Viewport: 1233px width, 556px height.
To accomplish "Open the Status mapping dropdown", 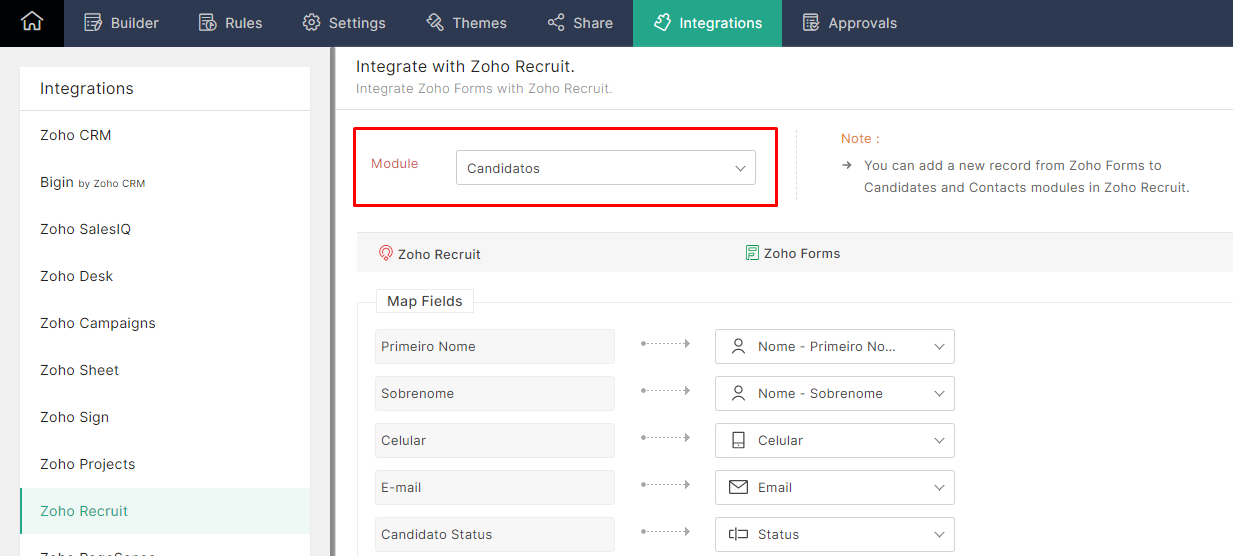I will [835, 535].
